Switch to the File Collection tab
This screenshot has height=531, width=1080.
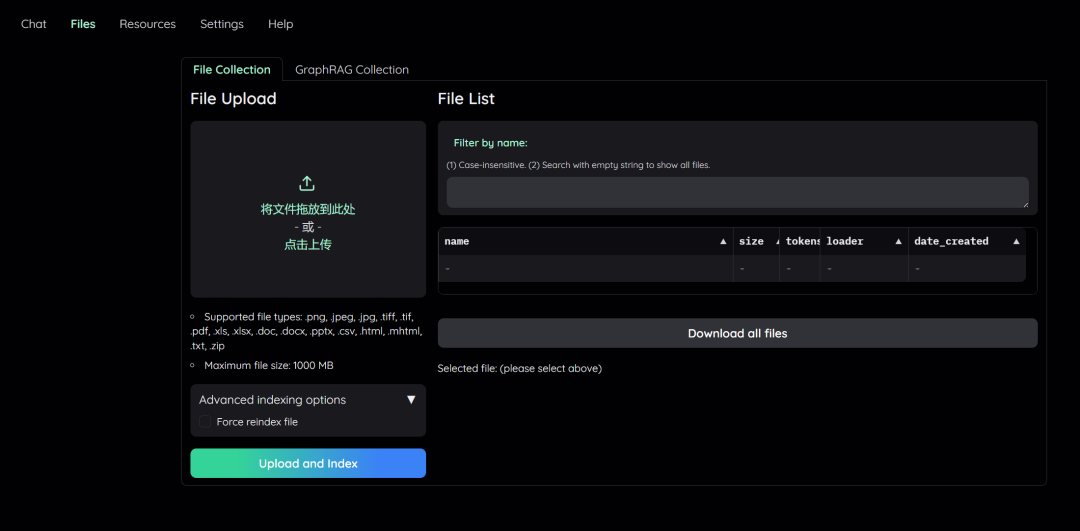[231, 70]
